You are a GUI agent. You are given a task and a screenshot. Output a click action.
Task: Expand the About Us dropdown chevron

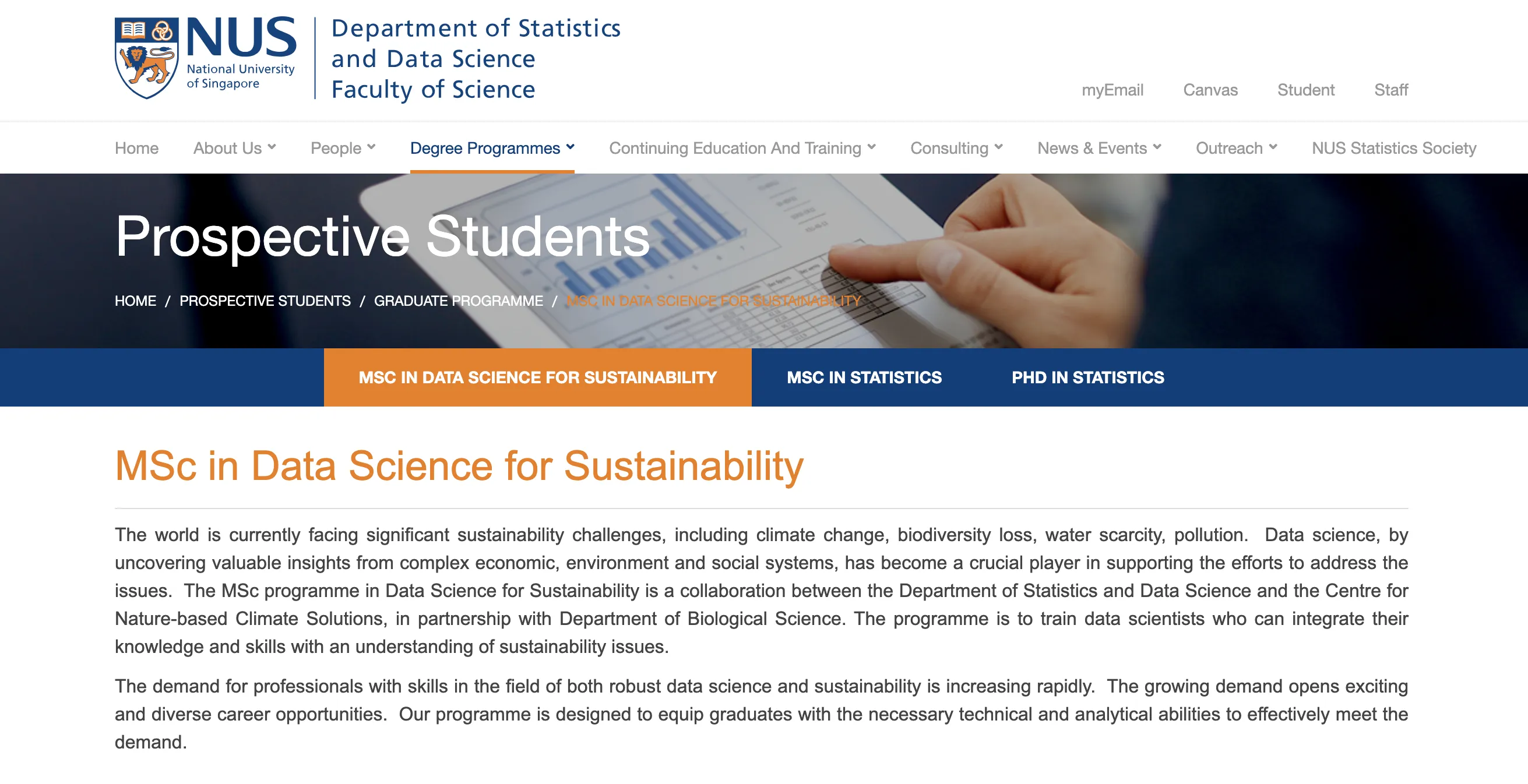coord(272,147)
